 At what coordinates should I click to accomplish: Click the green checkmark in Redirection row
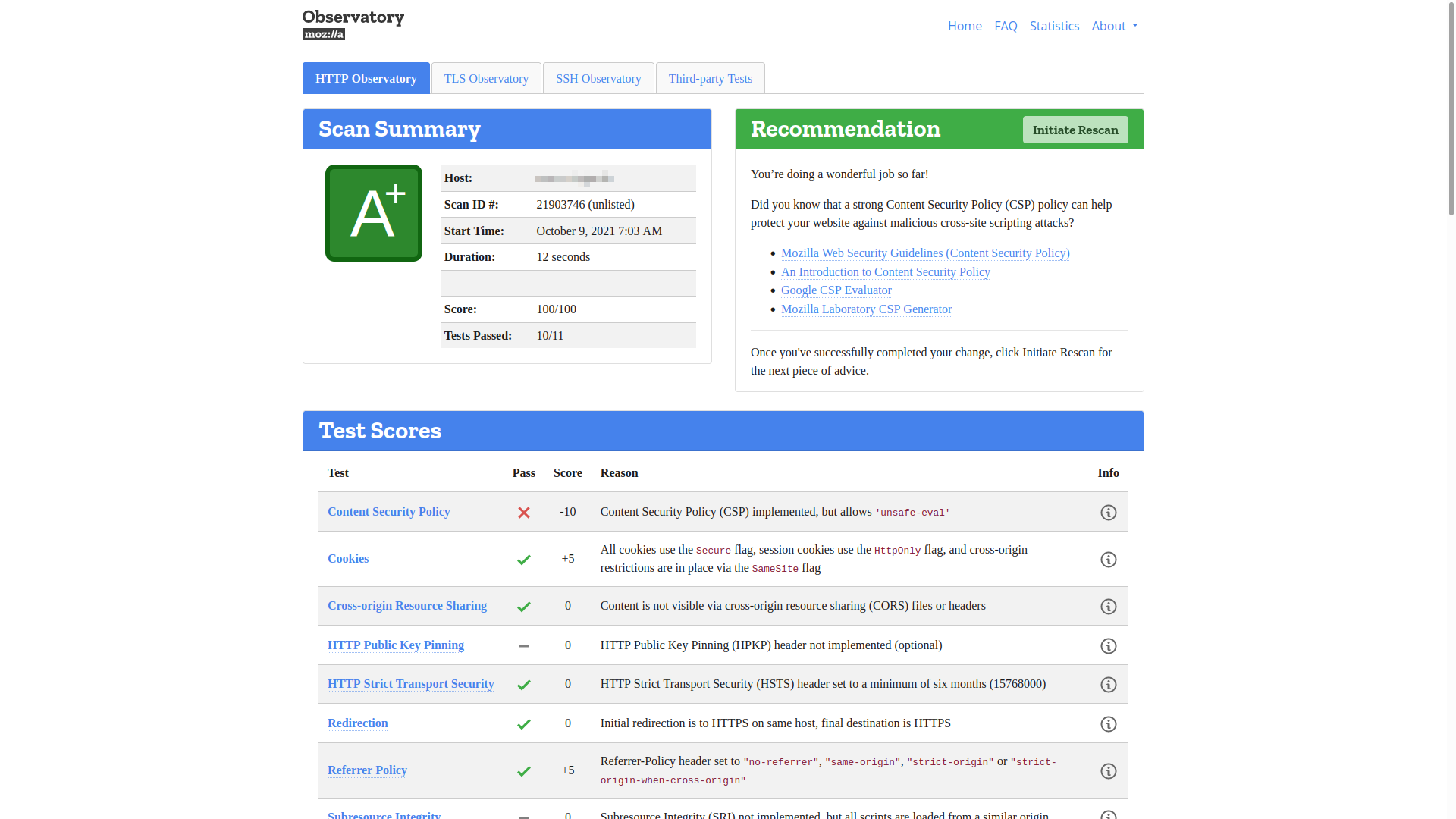coord(524,724)
